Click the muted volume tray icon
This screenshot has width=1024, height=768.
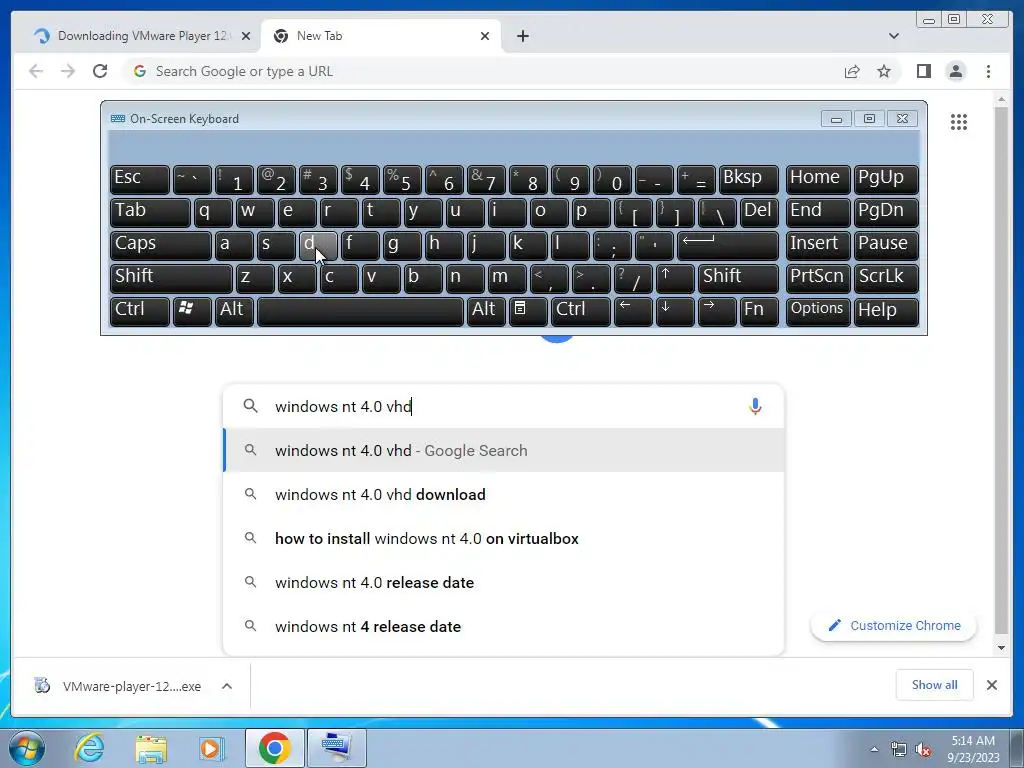pos(922,750)
